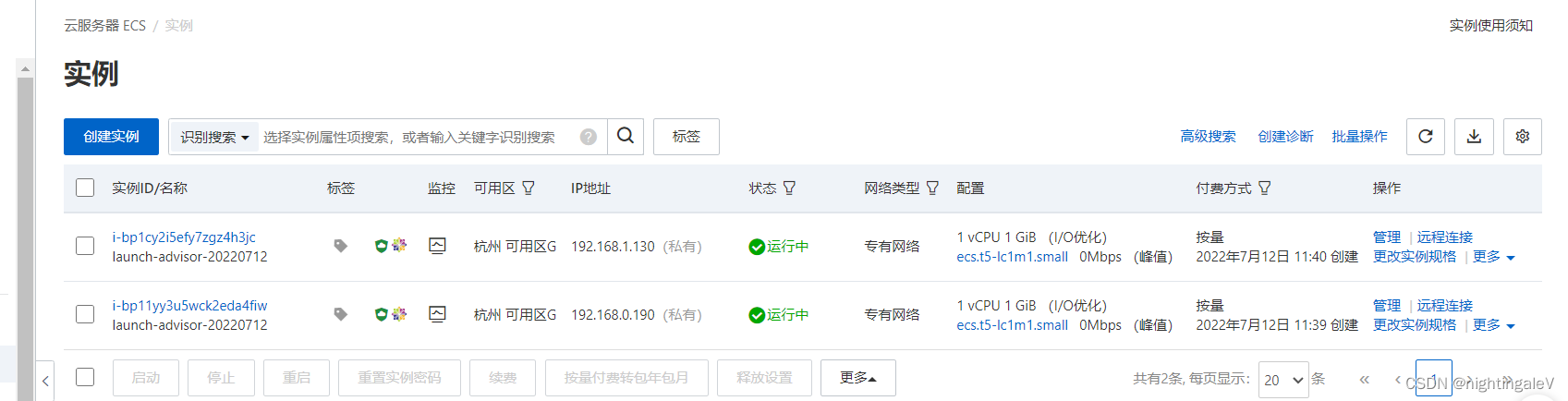Viewport: 1568px width, 401px height.
Task: Click the tag icon for i-bp1yy3u5wck2eda4fiw
Action: 340,314
